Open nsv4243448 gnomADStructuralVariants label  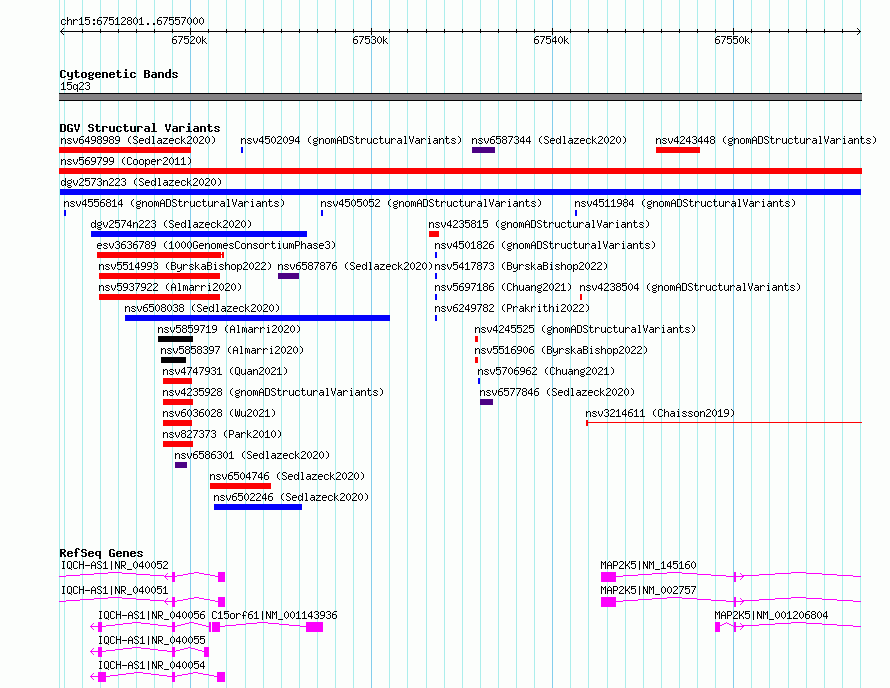click(766, 140)
